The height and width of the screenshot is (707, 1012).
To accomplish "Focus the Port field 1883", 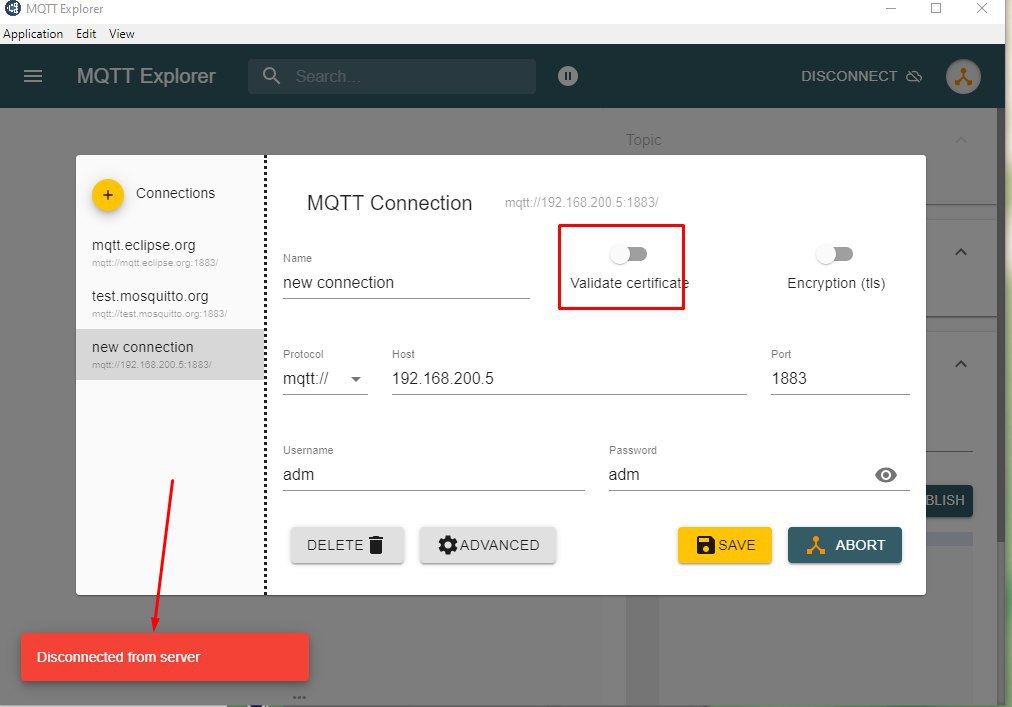I will [840, 378].
